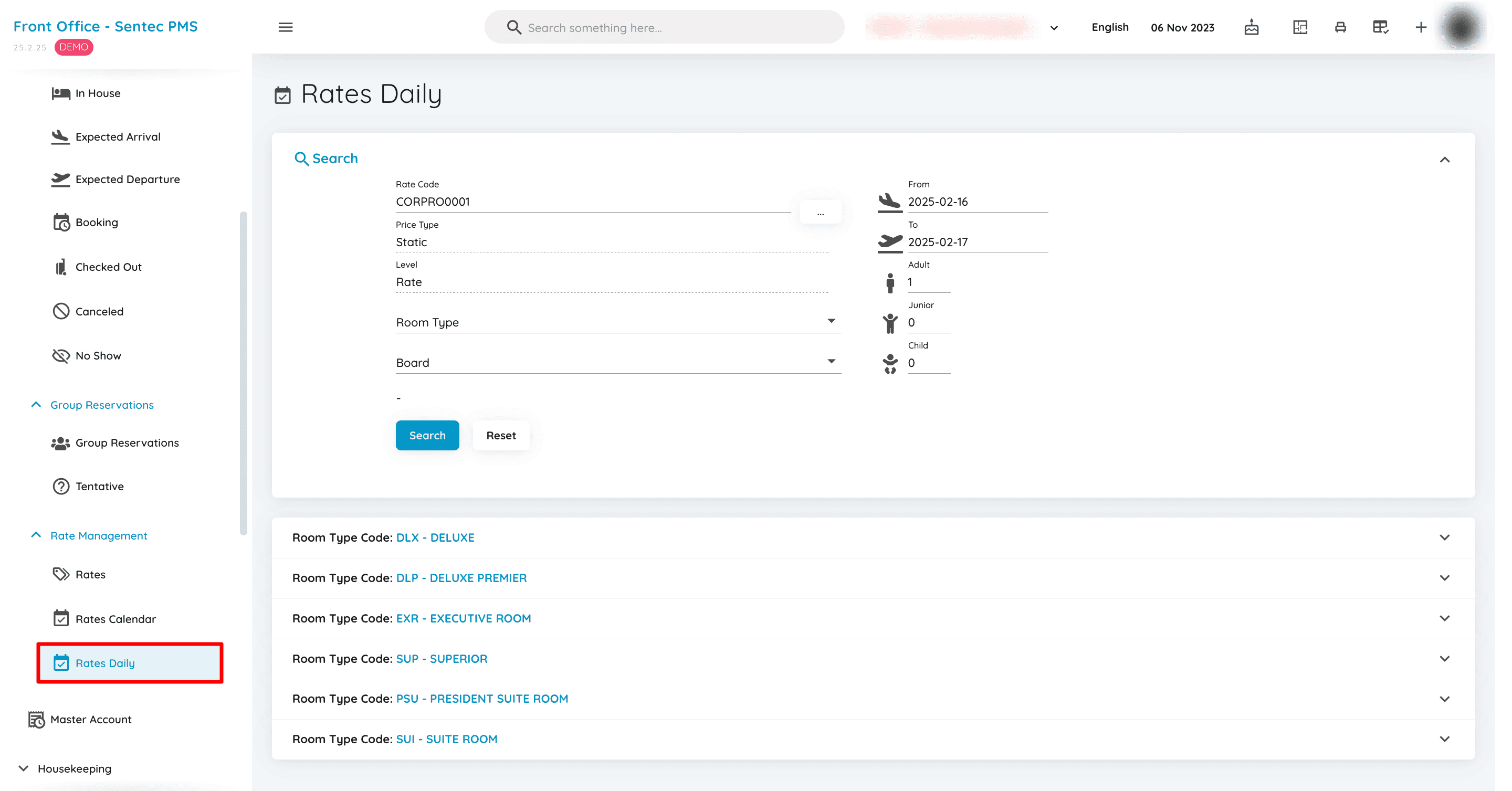Expand DLP - DELUXE PREMIER row
This screenshot has height=791, width=1512.
click(873, 578)
